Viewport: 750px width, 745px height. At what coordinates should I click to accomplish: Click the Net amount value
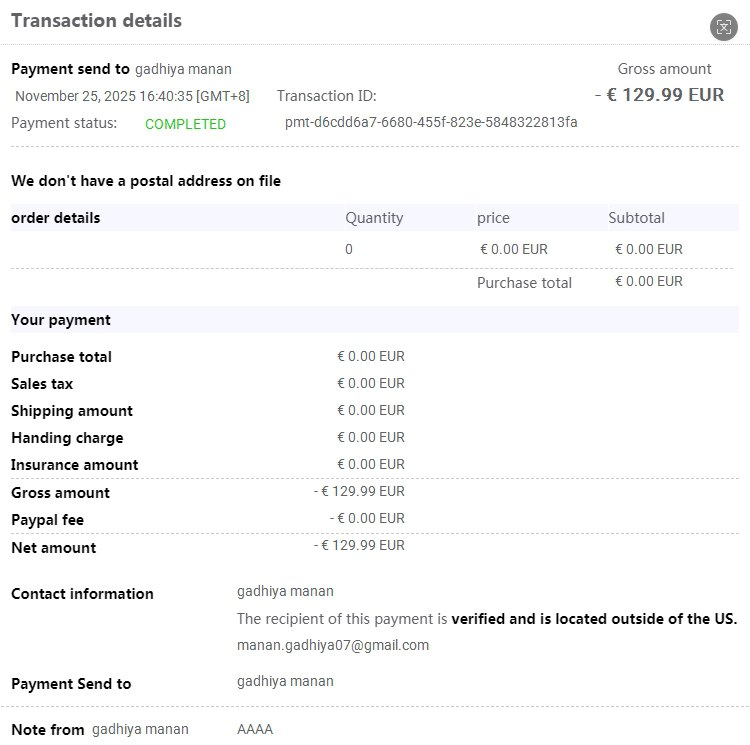(359, 546)
